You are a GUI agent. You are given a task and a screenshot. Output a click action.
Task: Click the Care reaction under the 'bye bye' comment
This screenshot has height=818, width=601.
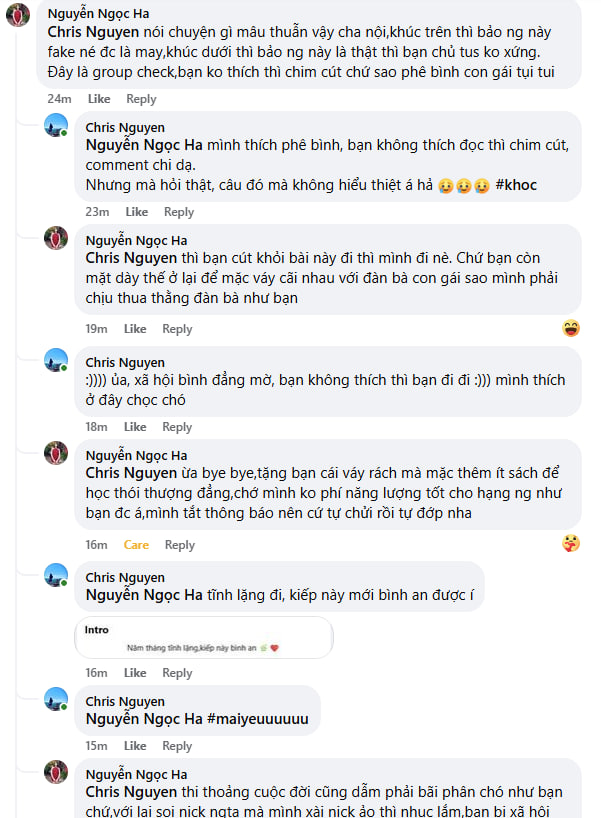click(136, 545)
